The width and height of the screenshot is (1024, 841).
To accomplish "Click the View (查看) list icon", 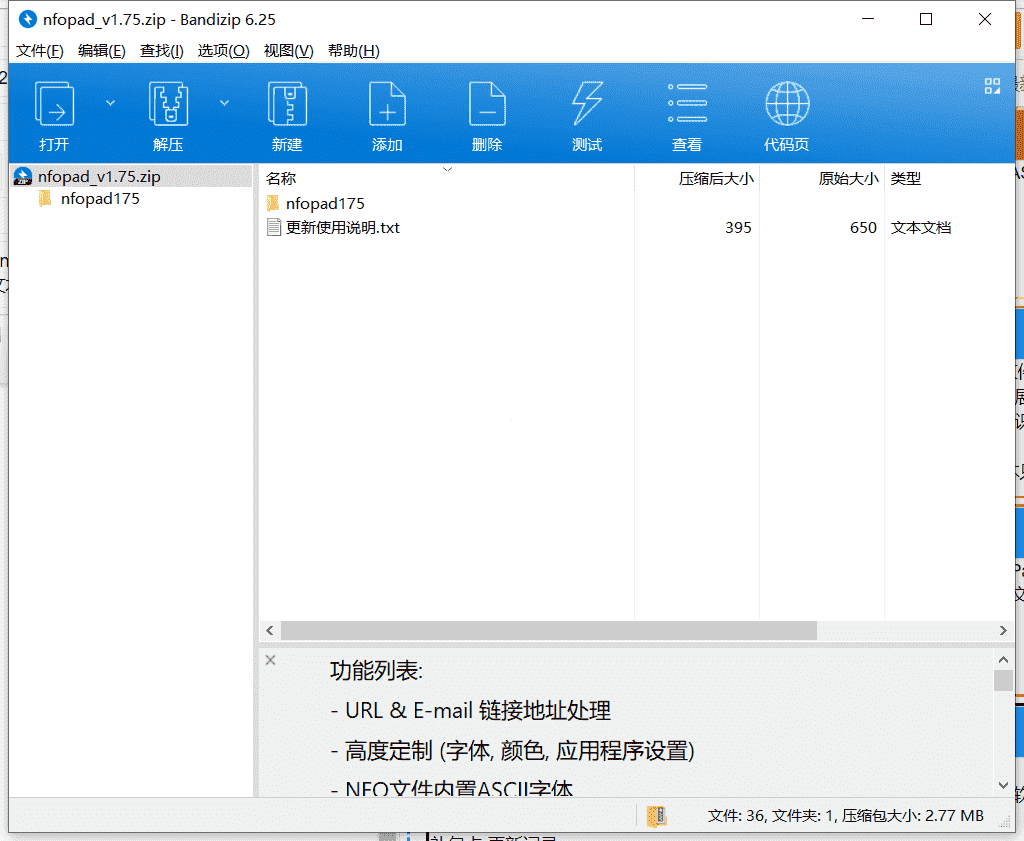I will click(687, 104).
